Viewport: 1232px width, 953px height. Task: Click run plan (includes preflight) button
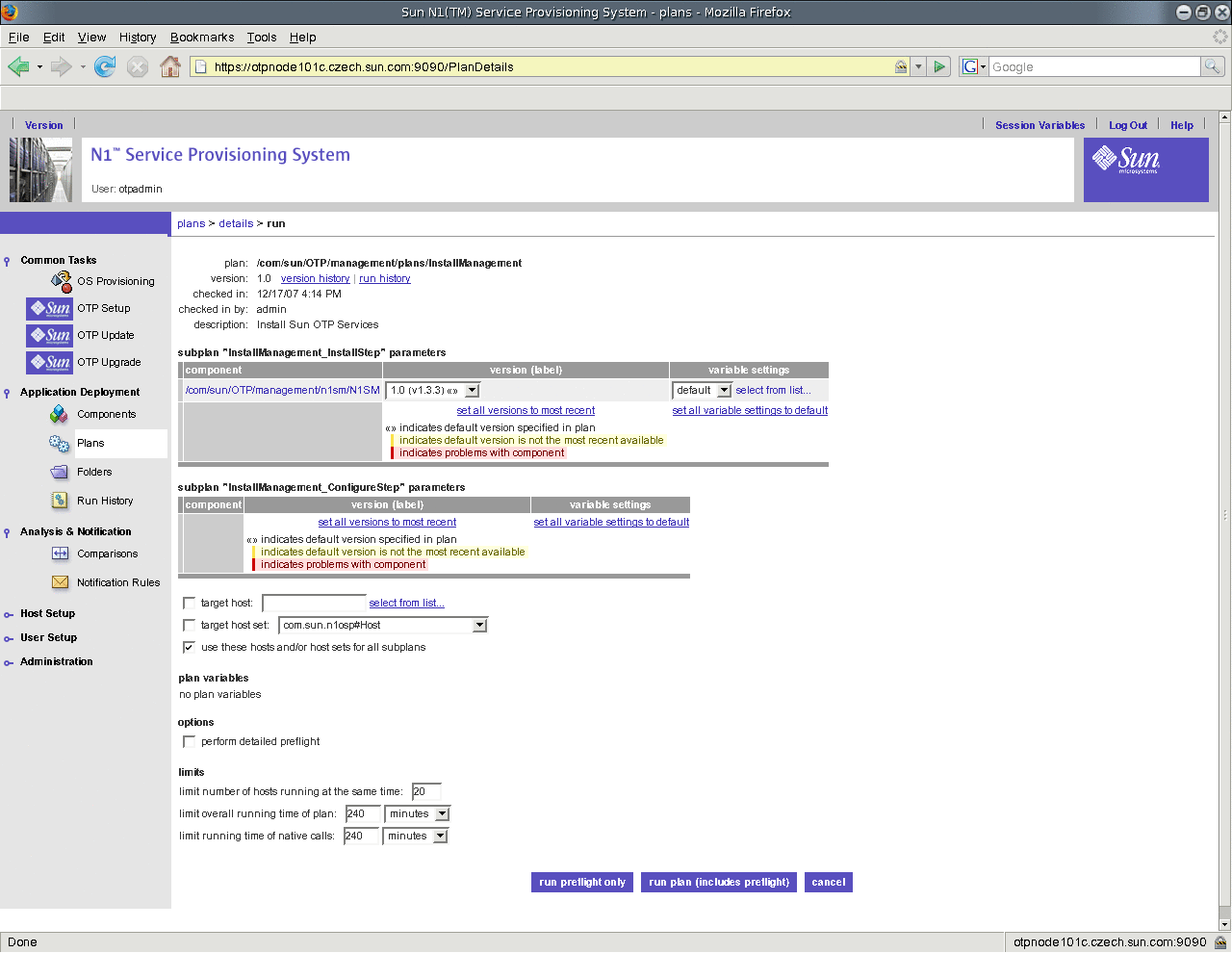pyautogui.click(x=719, y=882)
